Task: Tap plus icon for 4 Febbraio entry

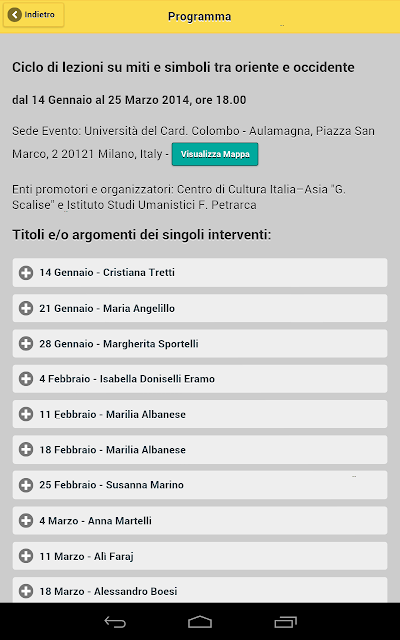Action: (26, 379)
